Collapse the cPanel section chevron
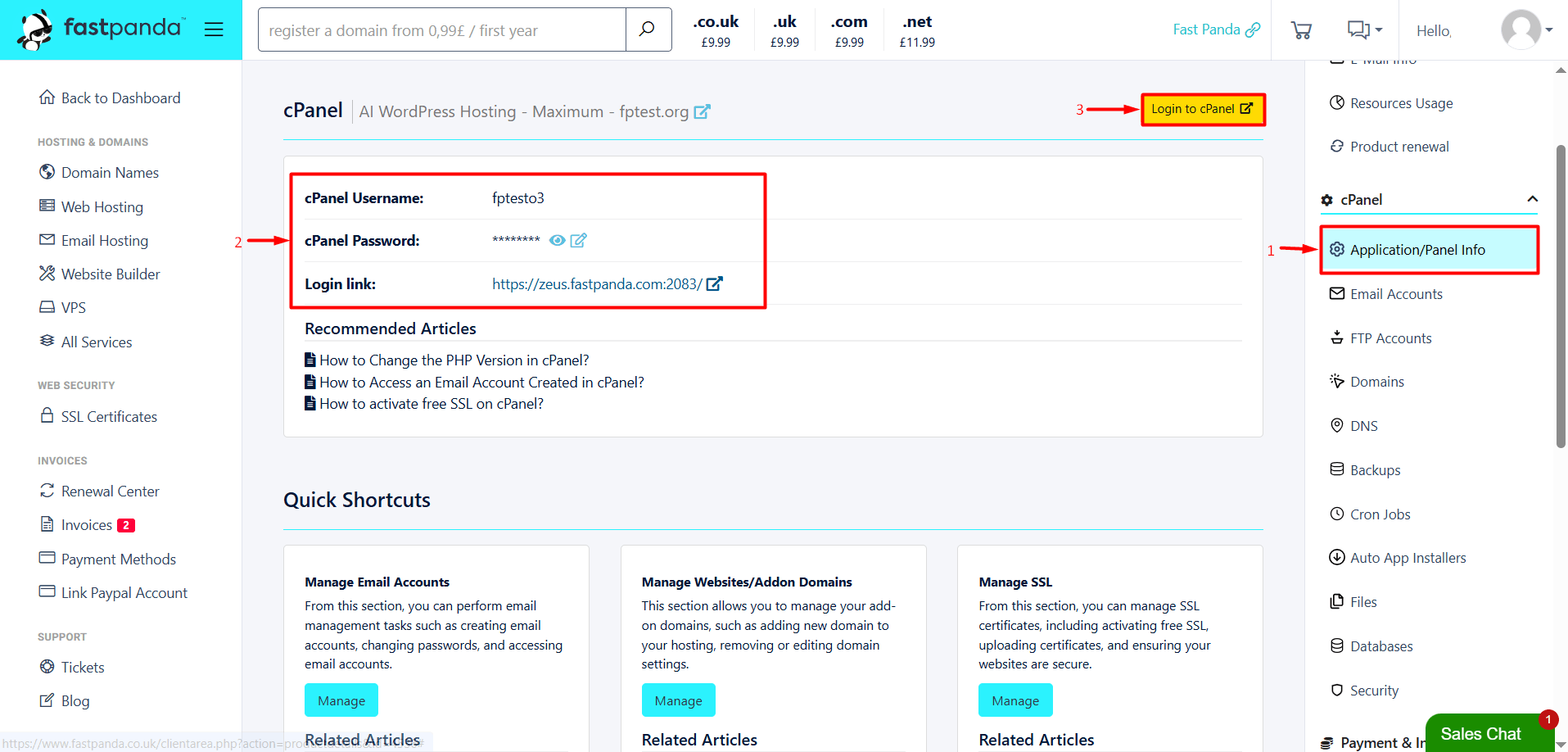 coord(1532,199)
